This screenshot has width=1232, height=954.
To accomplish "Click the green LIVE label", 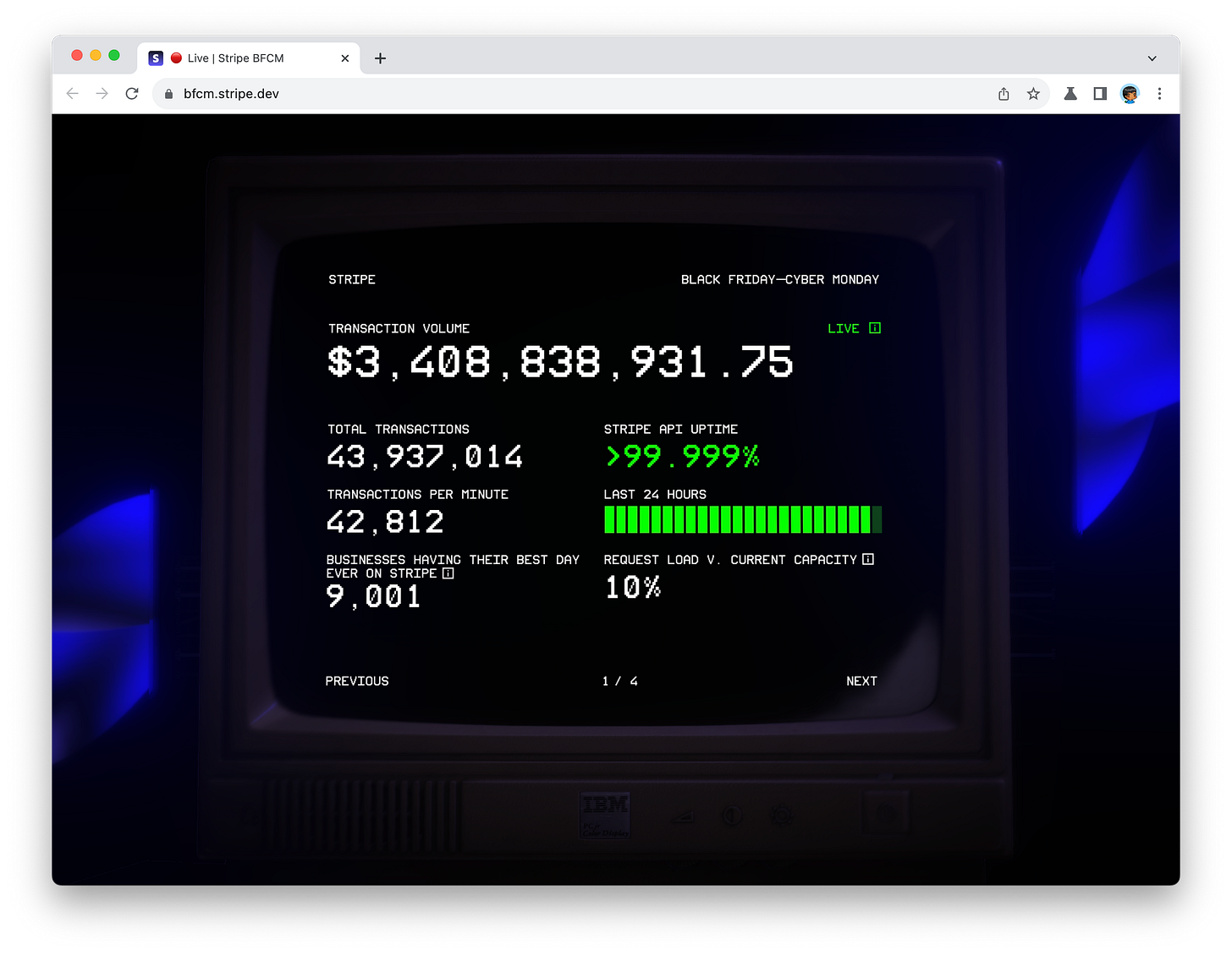I will (844, 328).
